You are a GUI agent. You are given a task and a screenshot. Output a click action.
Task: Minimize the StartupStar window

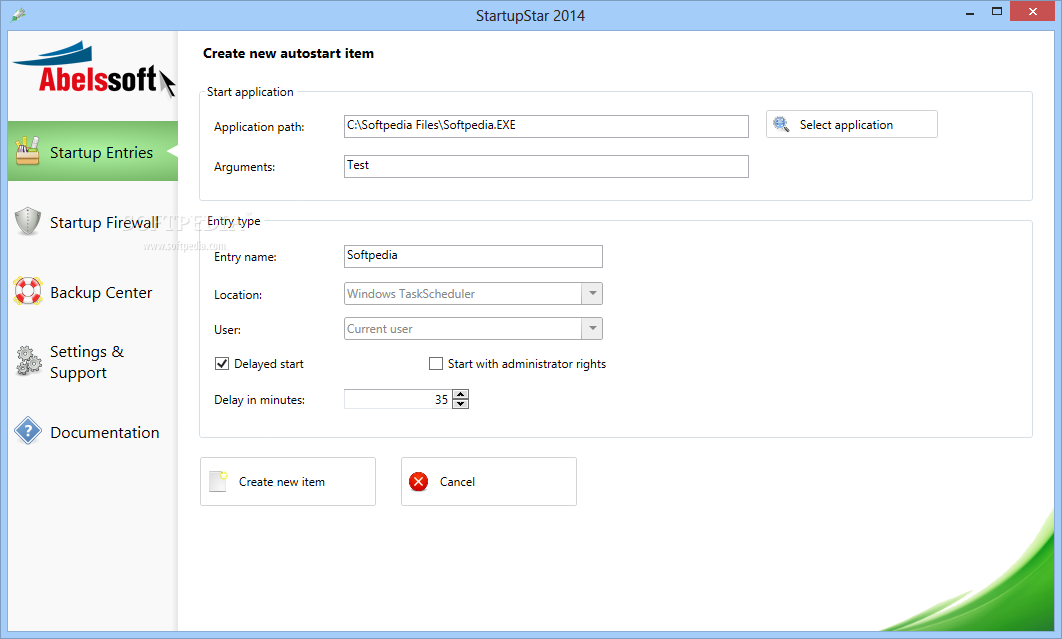(970, 12)
